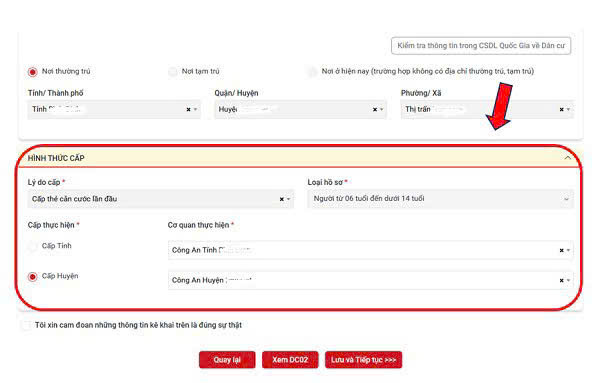Tick the Tôi xin cam đoan checkbox
The image size is (600, 383).
[x=26, y=325]
